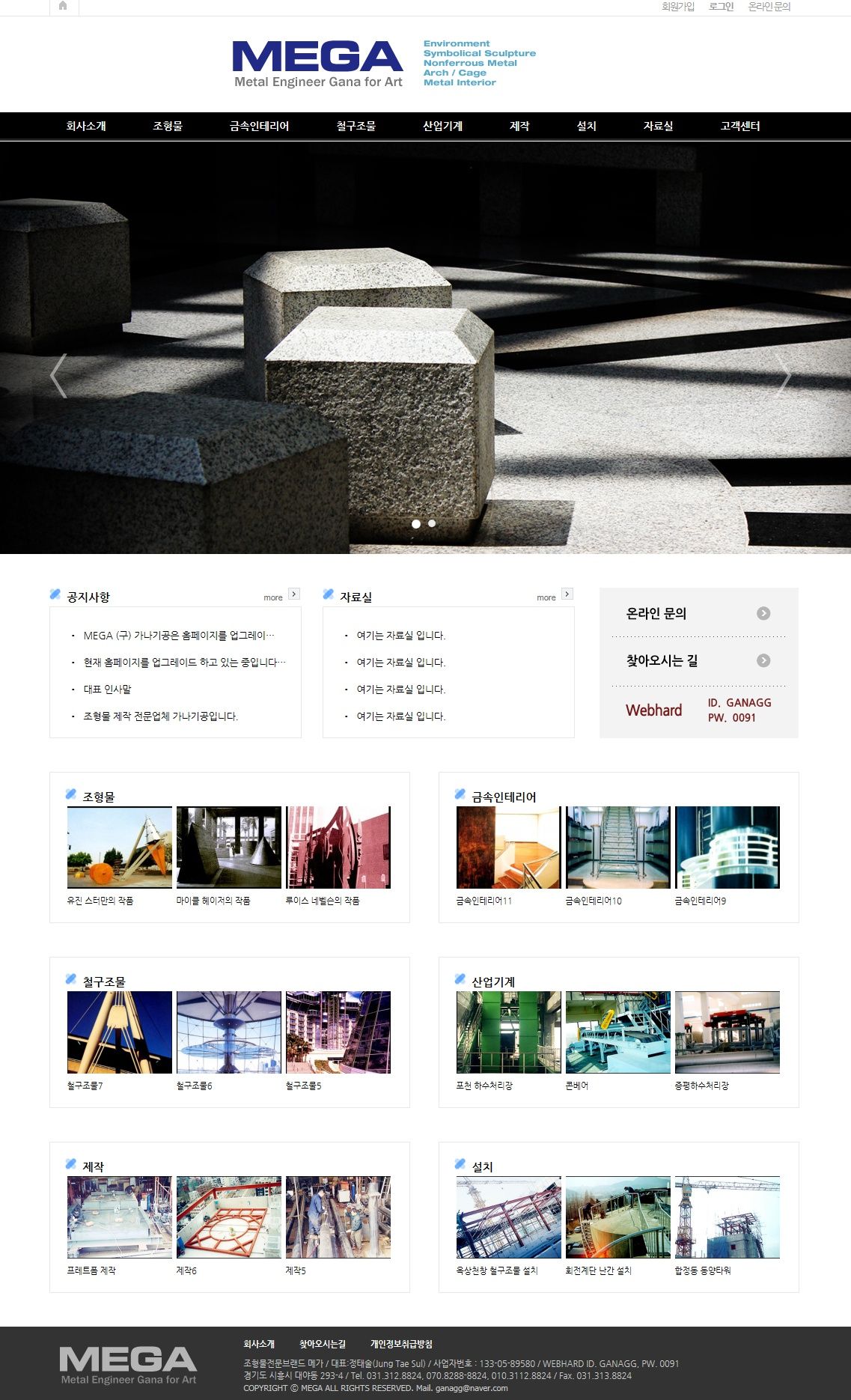The image size is (851, 1400).
Task: Click the home icon in top bar
Action: (63, 6)
